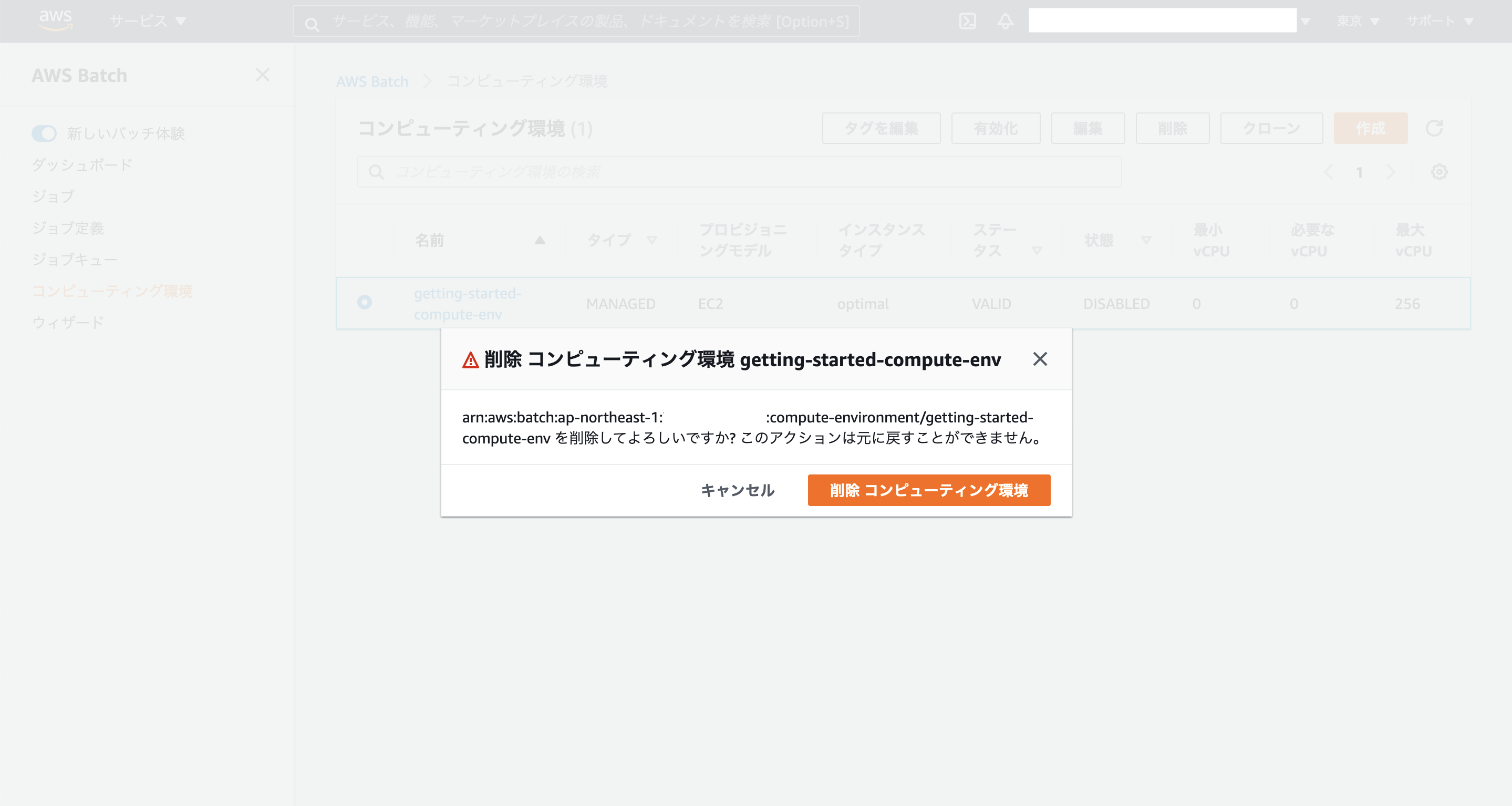Sort by タイプ column arrow
The width and height of the screenshot is (1512, 806).
(651, 240)
